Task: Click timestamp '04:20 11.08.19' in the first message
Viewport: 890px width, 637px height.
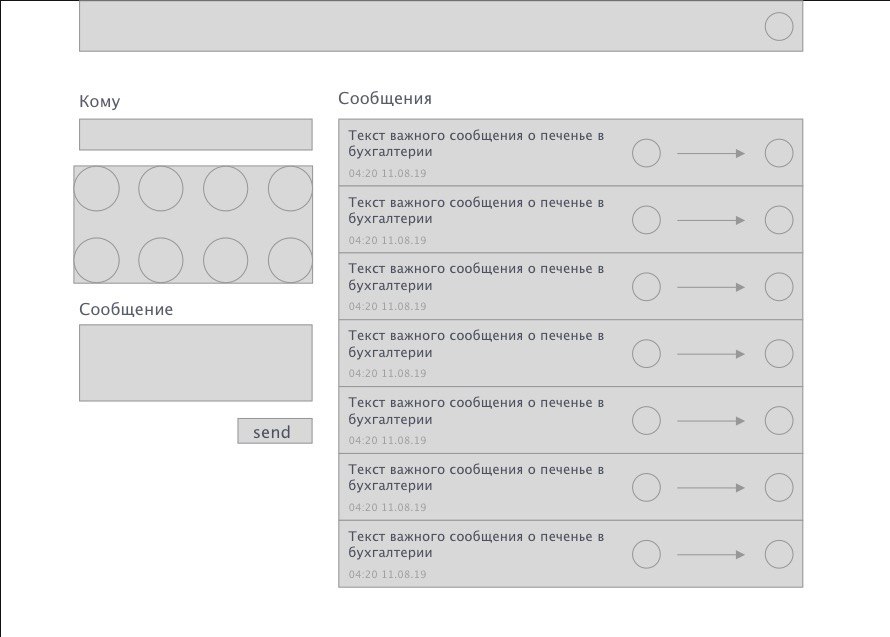Action: coord(387,173)
